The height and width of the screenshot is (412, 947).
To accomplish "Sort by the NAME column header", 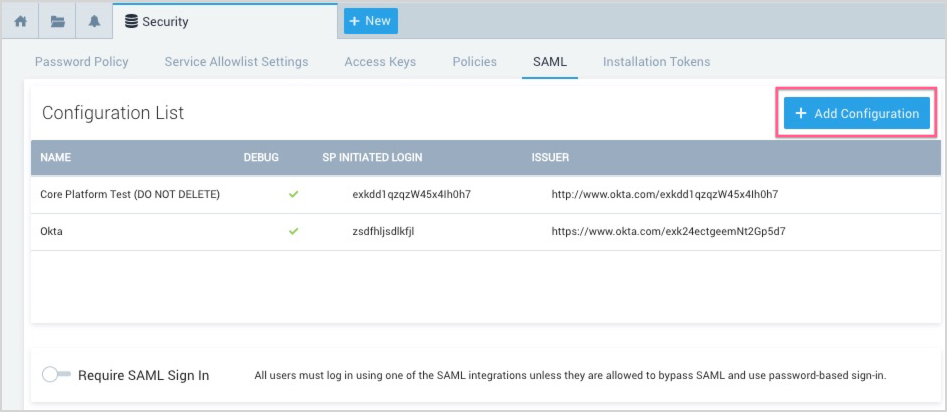I will [55, 158].
